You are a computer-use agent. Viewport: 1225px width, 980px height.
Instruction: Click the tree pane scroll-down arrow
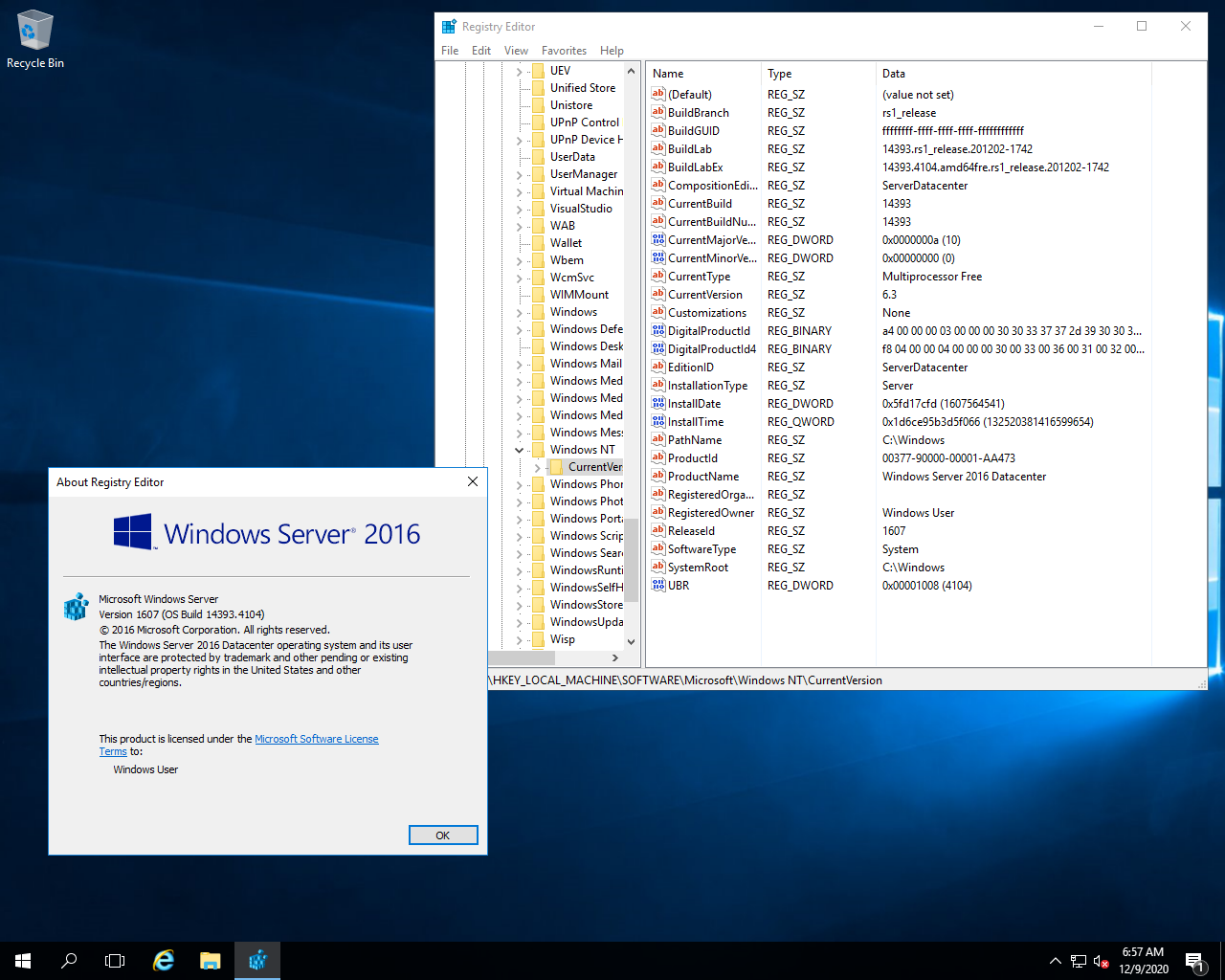[631, 642]
